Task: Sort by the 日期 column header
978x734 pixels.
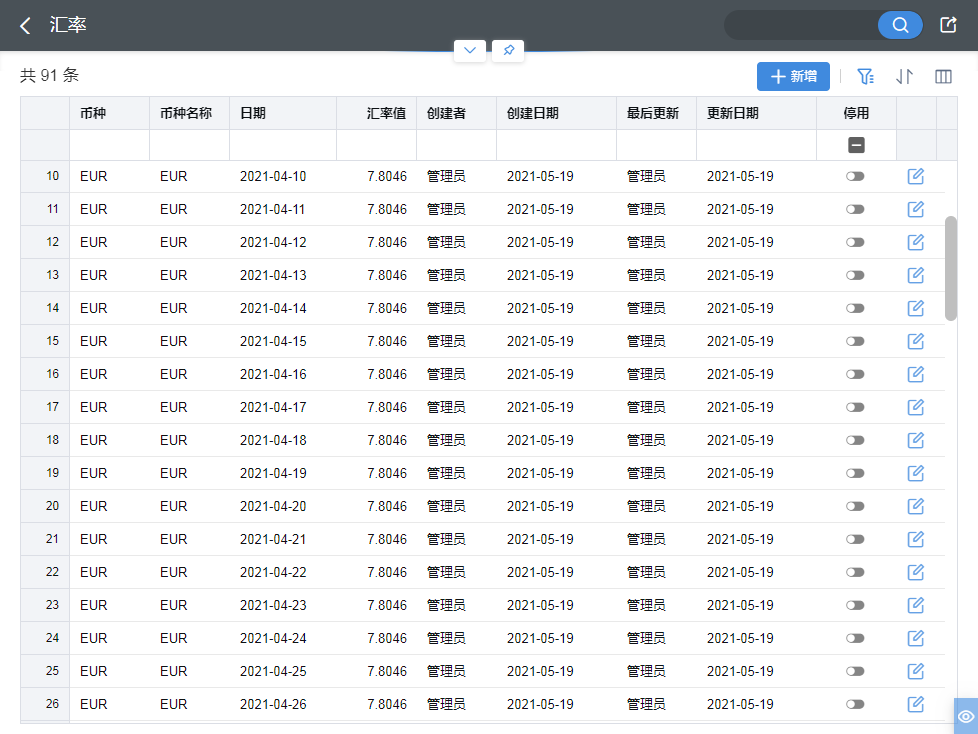Action: click(x=283, y=113)
